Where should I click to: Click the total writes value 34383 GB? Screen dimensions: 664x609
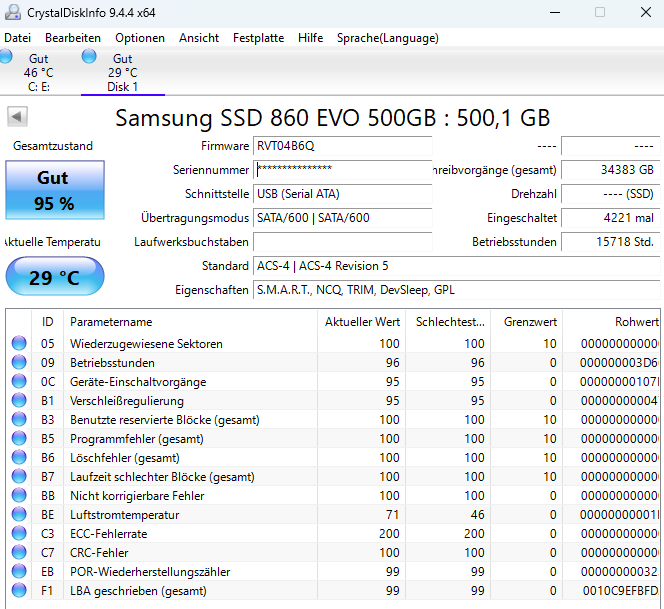coord(610,170)
